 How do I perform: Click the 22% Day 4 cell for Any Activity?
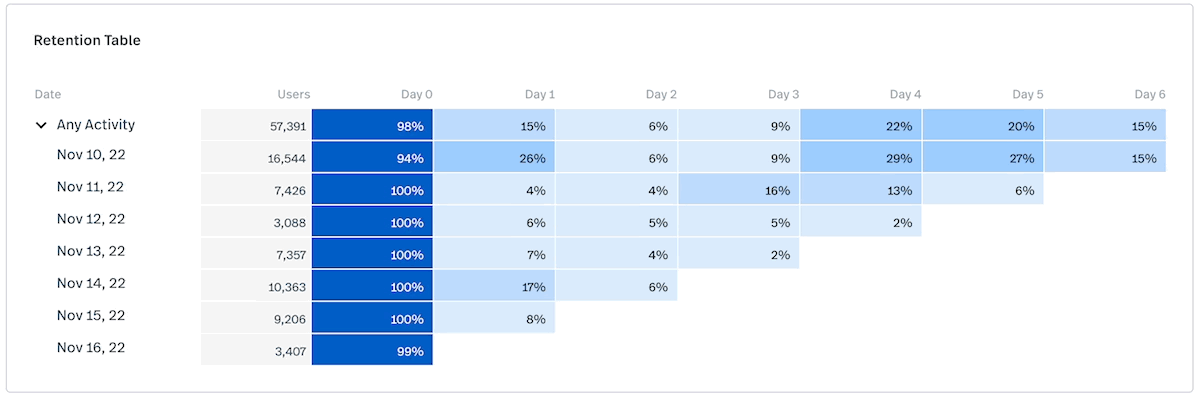click(x=861, y=126)
